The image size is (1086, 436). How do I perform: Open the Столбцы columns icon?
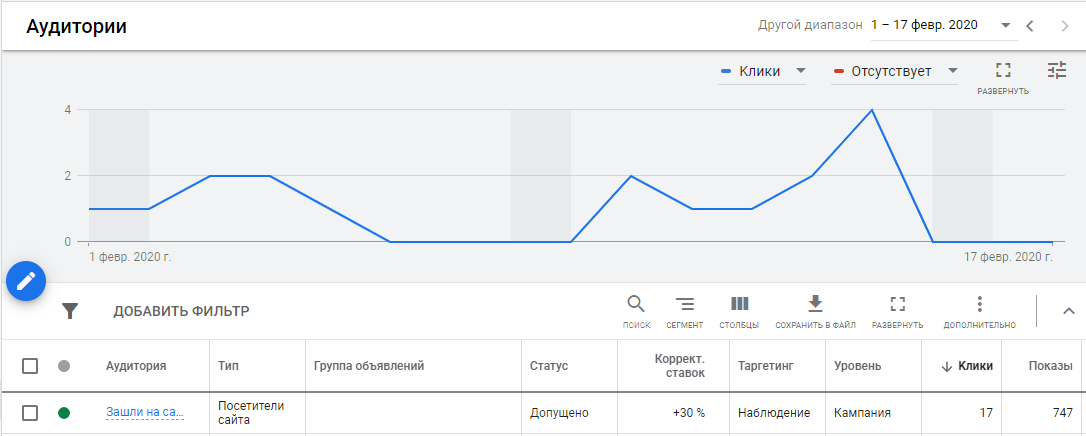[739, 305]
